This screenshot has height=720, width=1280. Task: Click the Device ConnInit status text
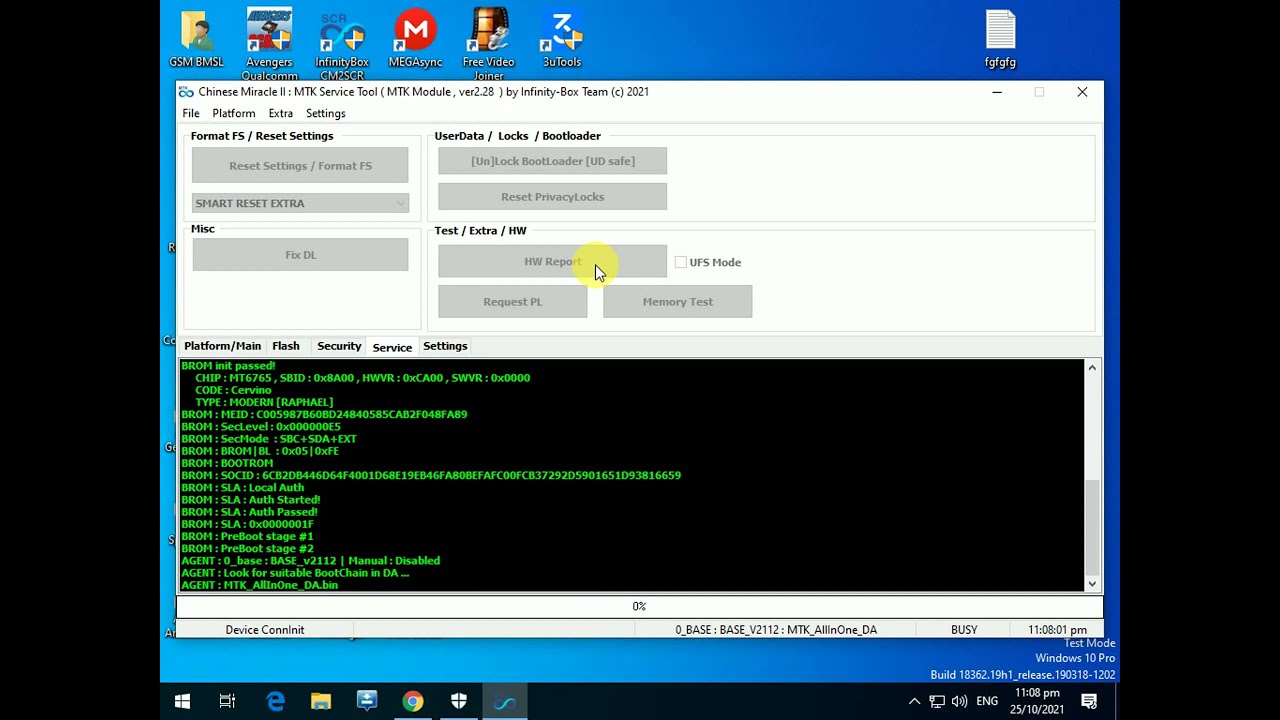coord(264,630)
